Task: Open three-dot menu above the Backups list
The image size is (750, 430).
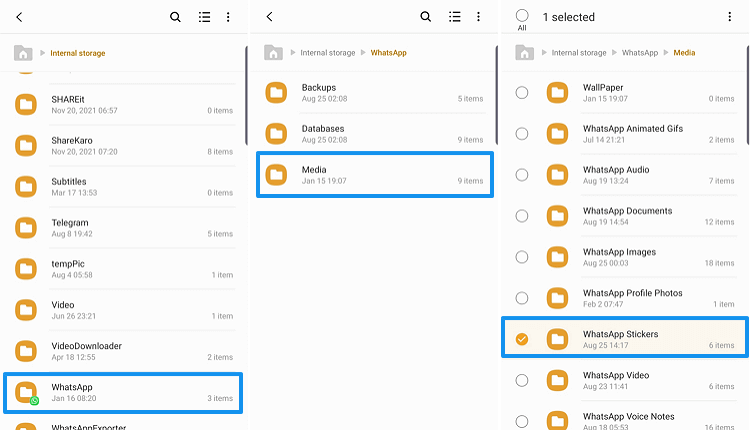Action: [x=478, y=17]
